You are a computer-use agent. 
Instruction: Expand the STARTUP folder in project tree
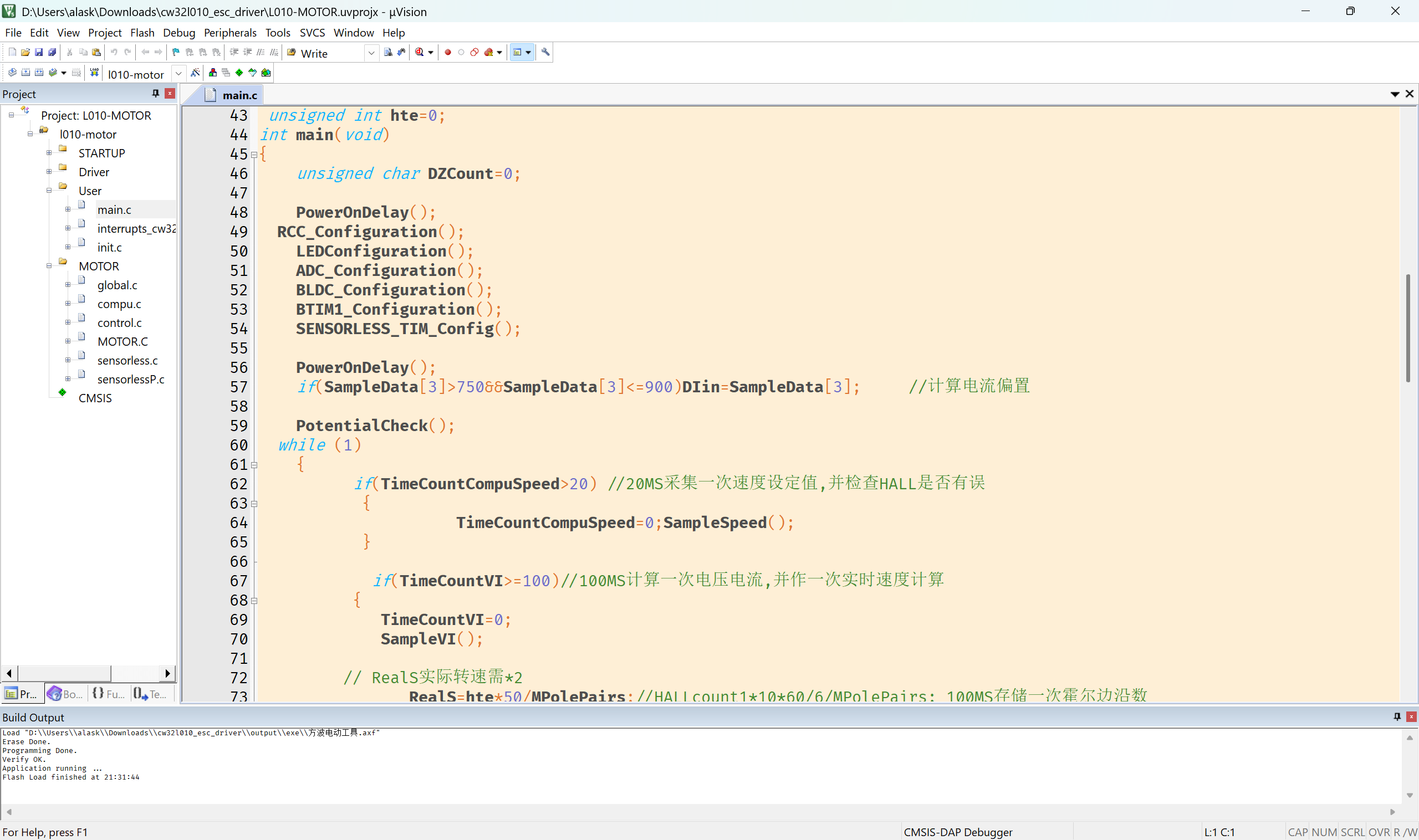coord(49,153)
